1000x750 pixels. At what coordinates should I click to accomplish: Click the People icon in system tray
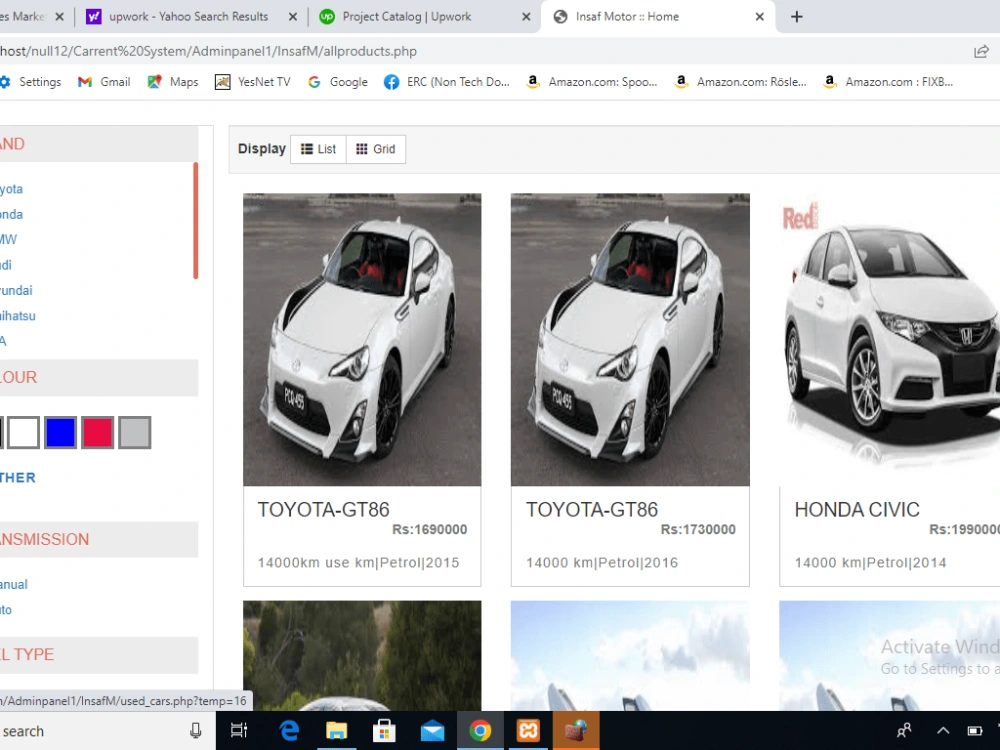[904, 731]
